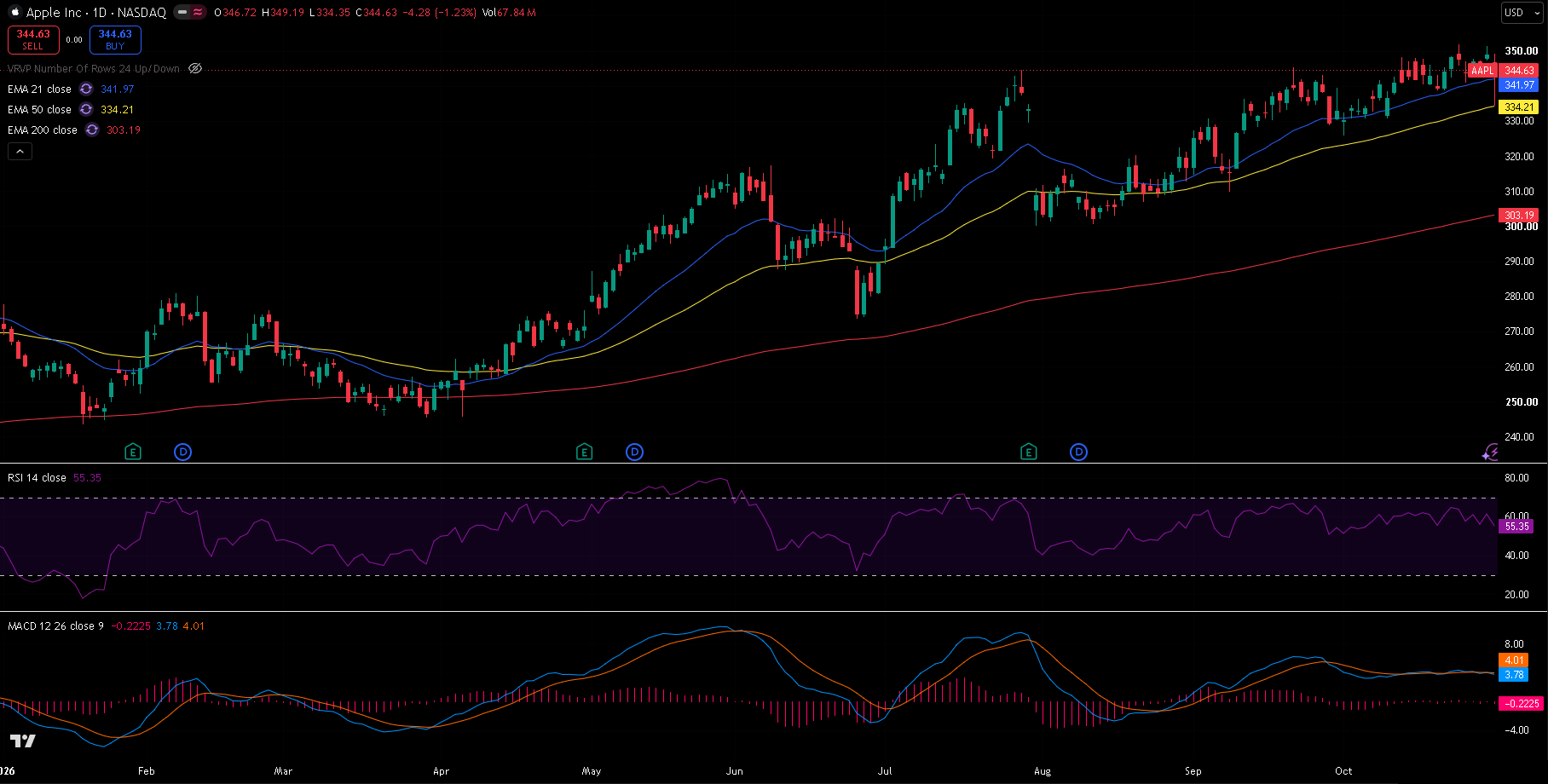The width and height of the screenshot is (1548, 784).
Task: Click the yellow 334.21 EMA axis label
Action: point(1519,107)
